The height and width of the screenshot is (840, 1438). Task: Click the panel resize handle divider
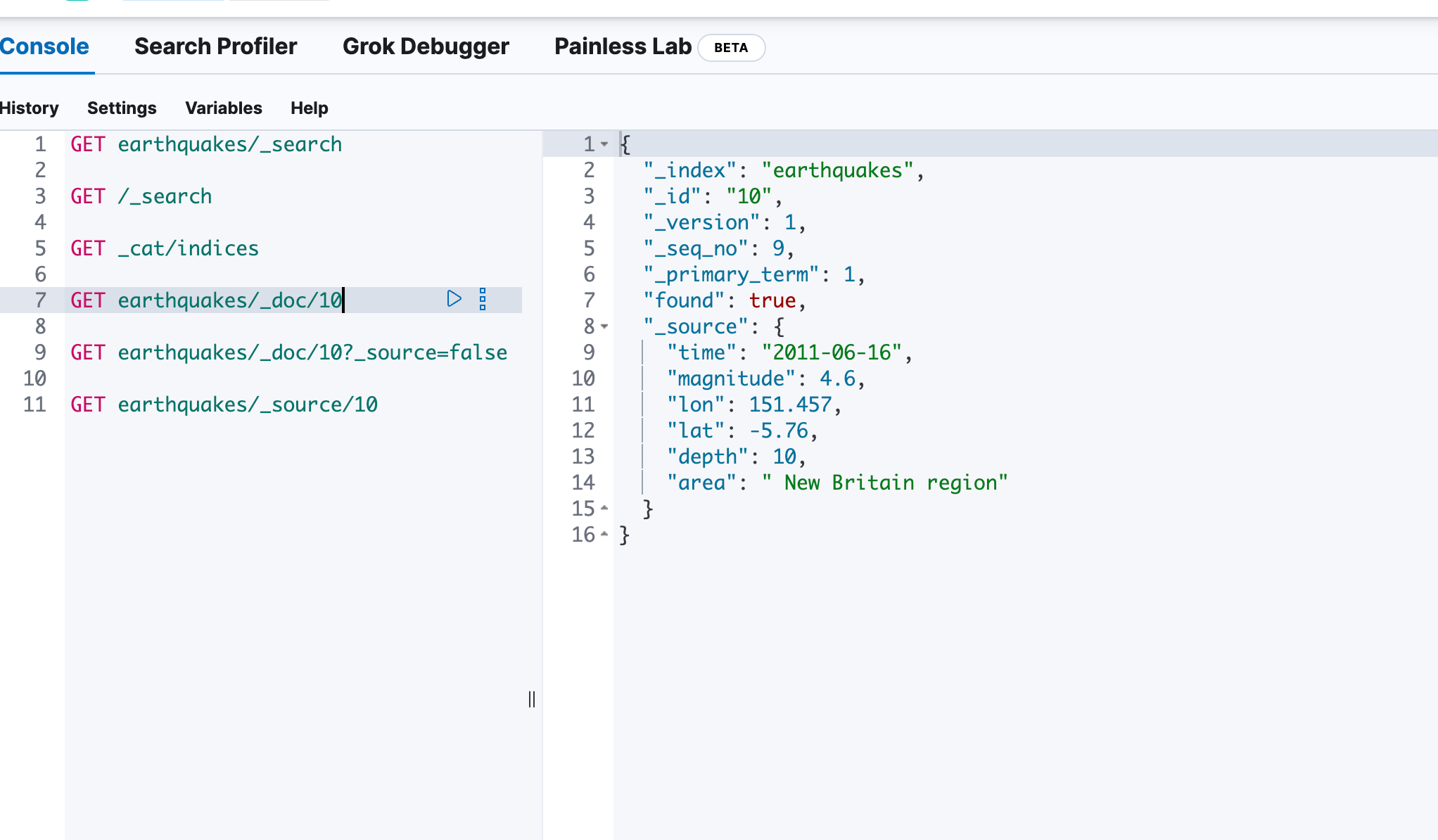click(532, 699)
